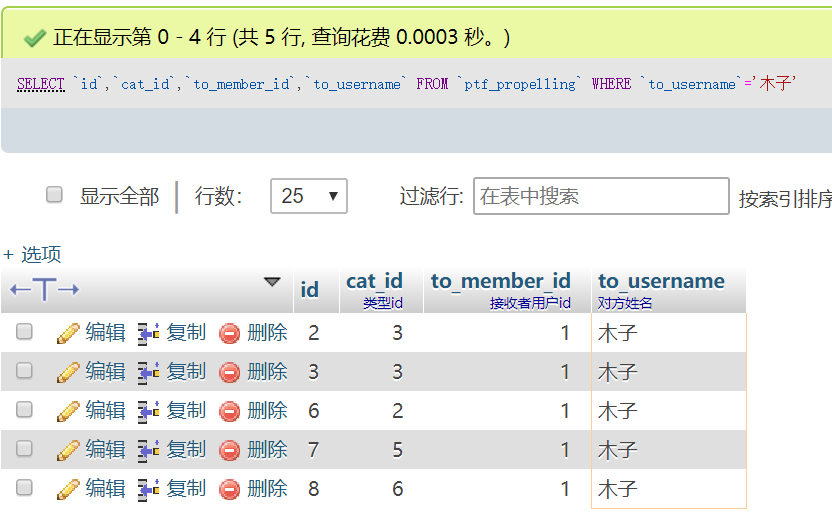Click 删除 link for row id 8
This screenshot has height=525, width=832.
pos(267,488)
